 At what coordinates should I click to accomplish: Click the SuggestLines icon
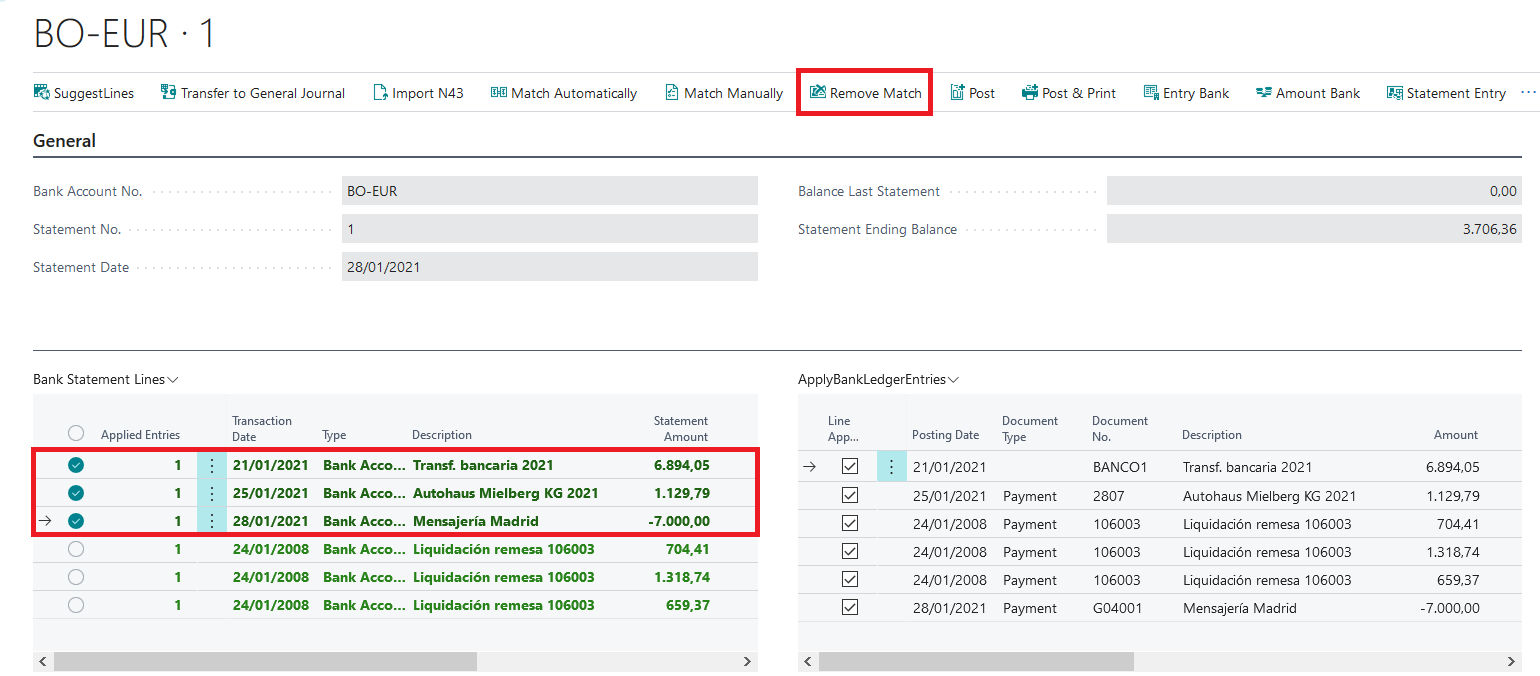41,92
